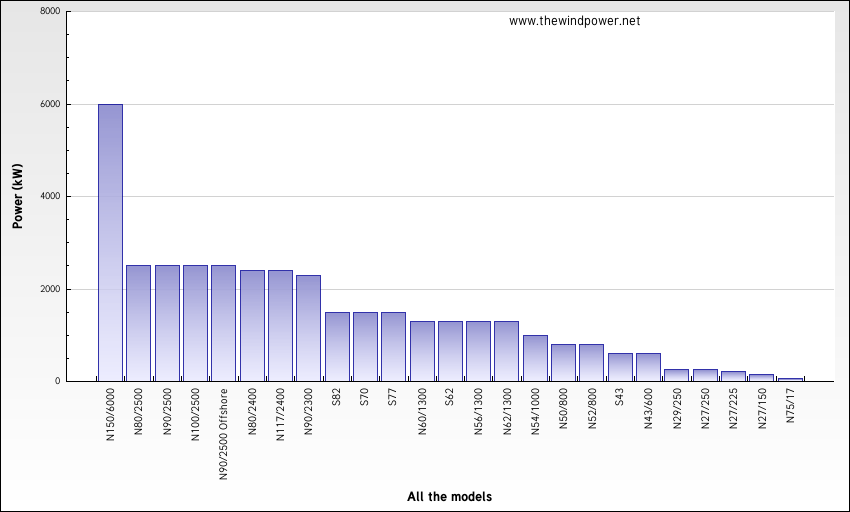Click the S77 axis label
Image resolution: width=850 pixels, height=512 pixels.
[393, 396]
